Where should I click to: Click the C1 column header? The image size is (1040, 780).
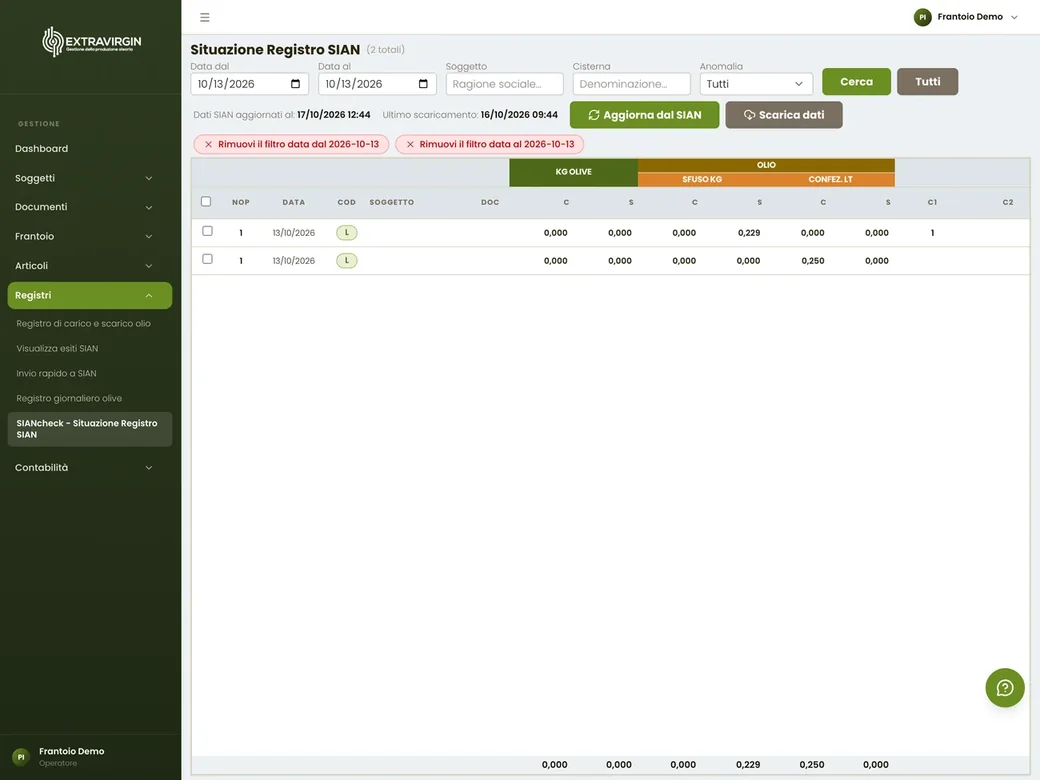point(933,202)
